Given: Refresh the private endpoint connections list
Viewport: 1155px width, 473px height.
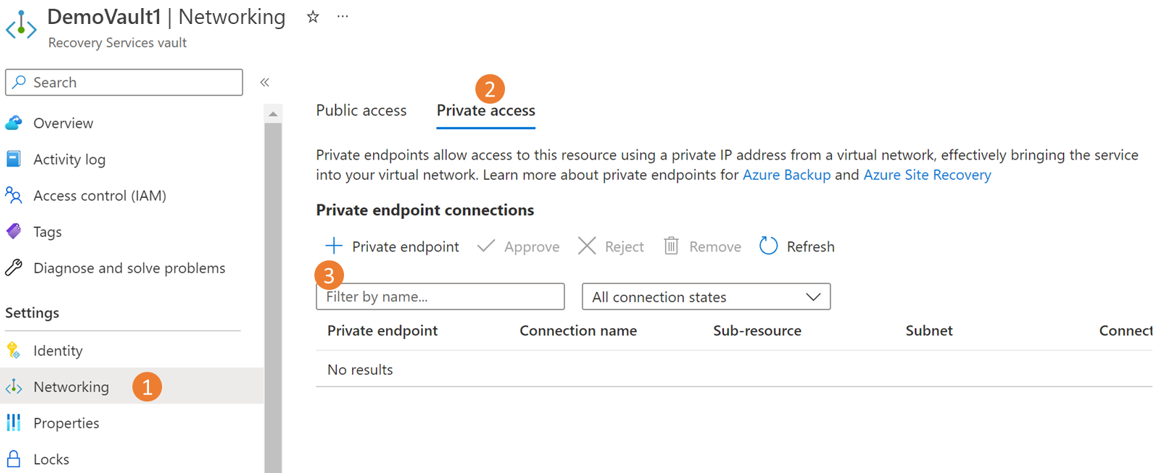Looking at the screenshot, I should (797, 246).
